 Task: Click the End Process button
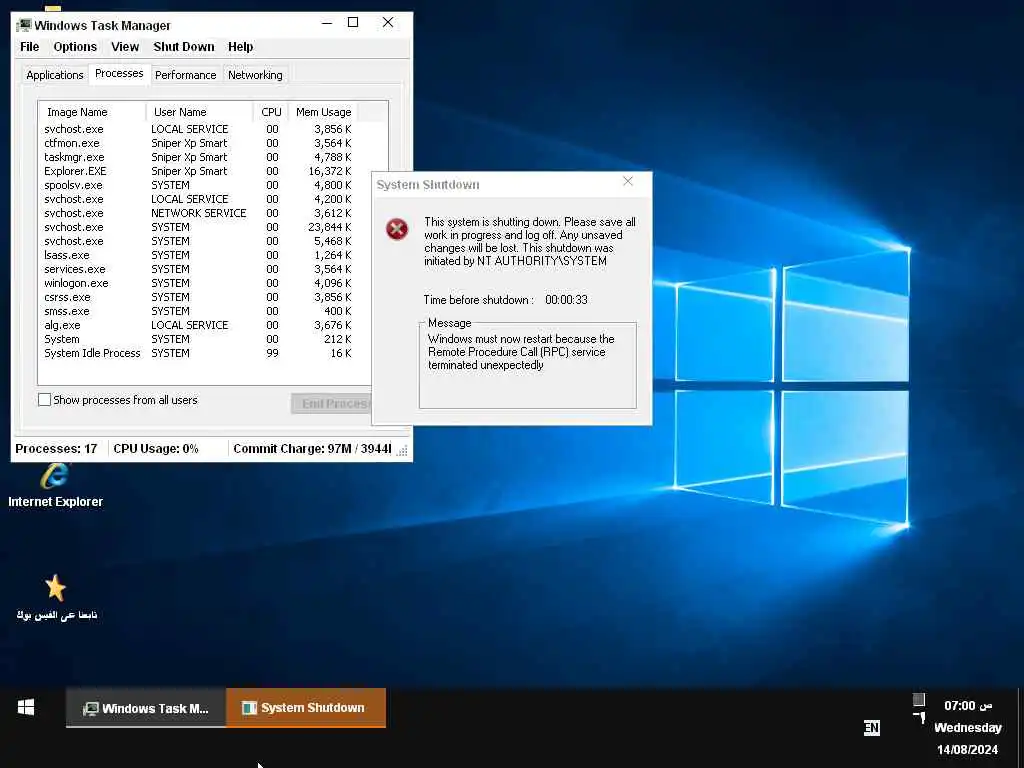331,404
